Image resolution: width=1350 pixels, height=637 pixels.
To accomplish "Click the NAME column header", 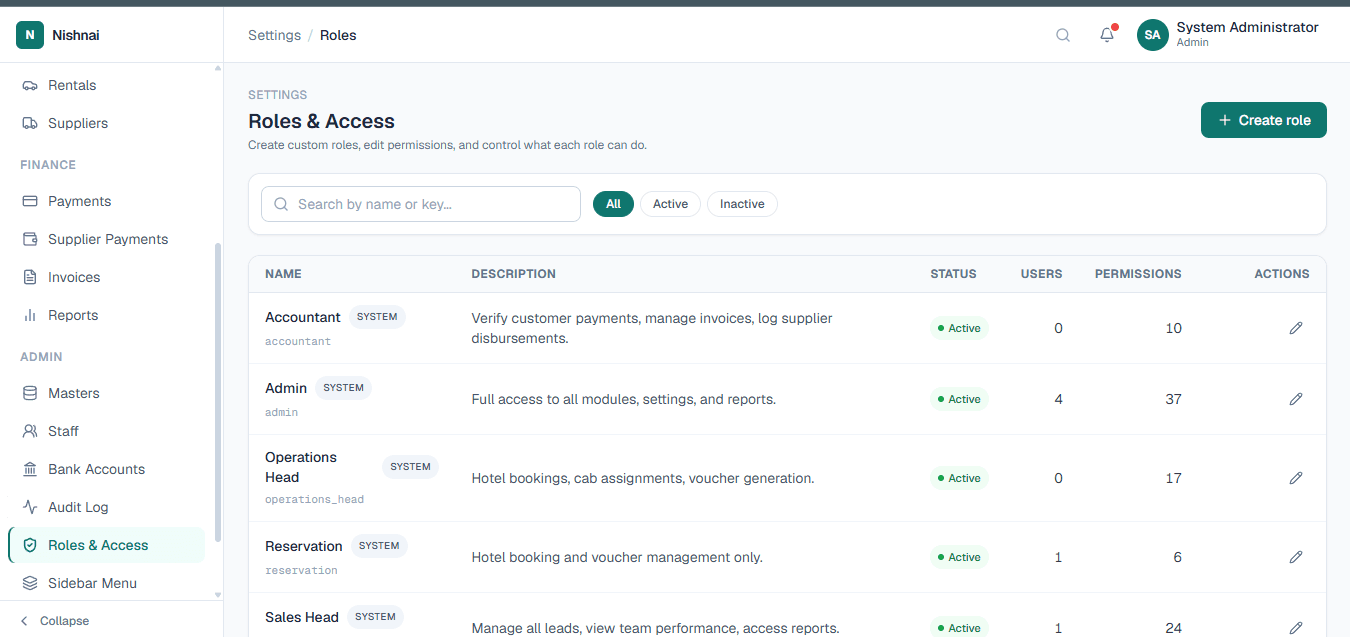I will click(283, 274).
